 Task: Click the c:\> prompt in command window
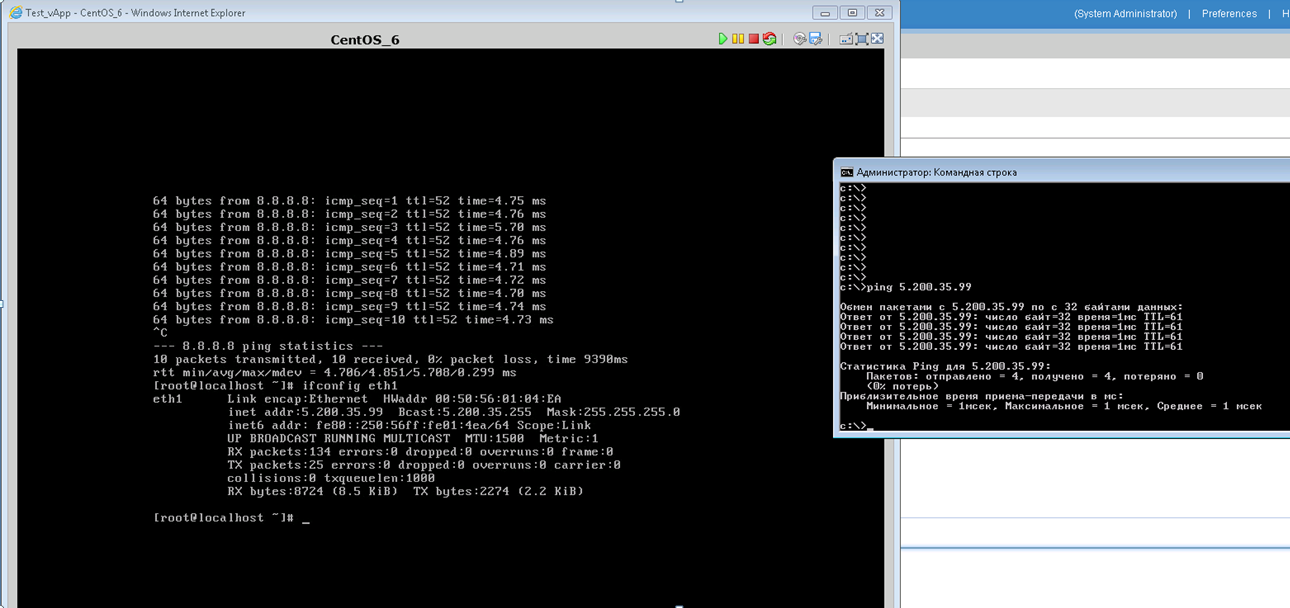coord(853,426)
